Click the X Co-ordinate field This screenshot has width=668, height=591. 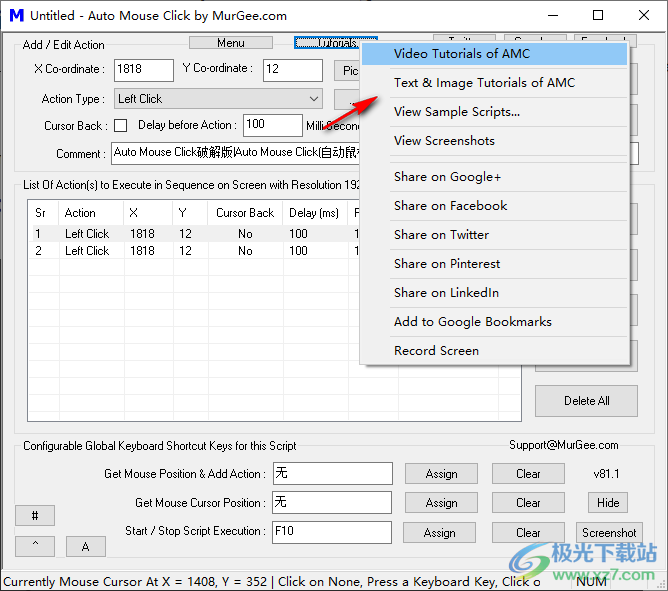[x=144, y=70]
